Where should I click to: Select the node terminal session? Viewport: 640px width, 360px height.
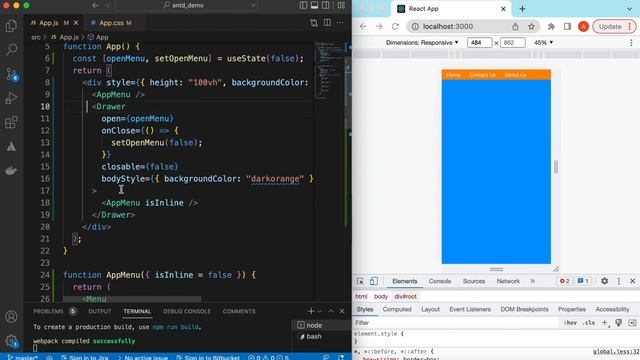[322, 325]
